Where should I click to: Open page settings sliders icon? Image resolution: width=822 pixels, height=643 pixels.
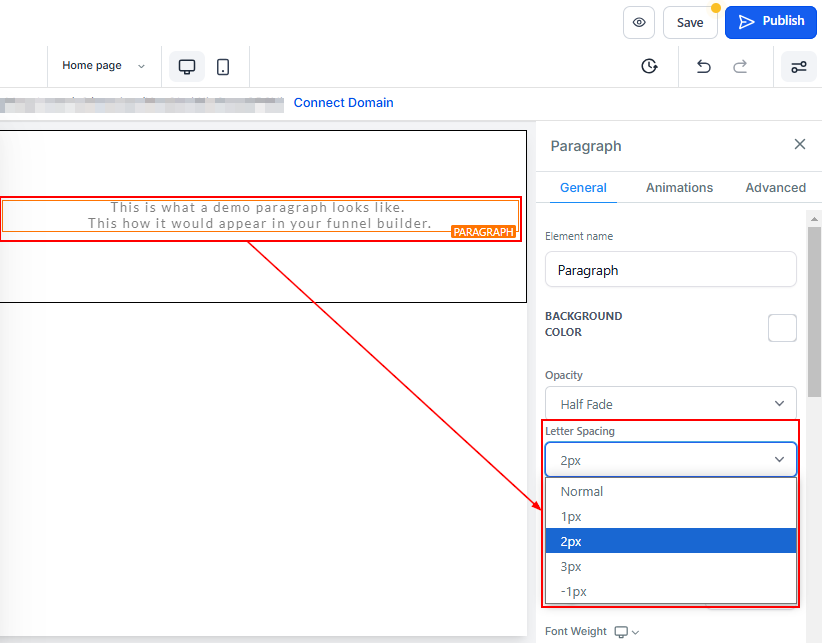point(799,67)
